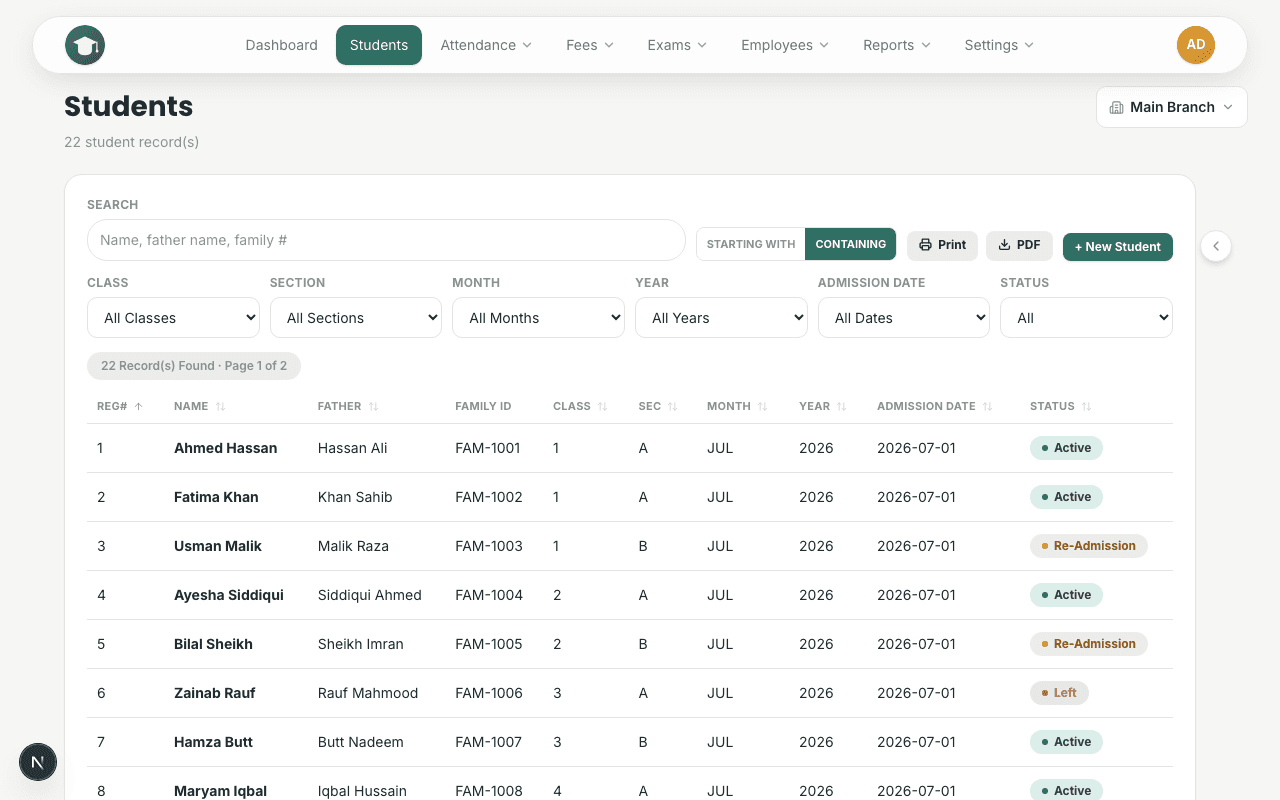Click father name Sheikh Imran
Viewport: 1280px width, 800px height.
point(361,644)
